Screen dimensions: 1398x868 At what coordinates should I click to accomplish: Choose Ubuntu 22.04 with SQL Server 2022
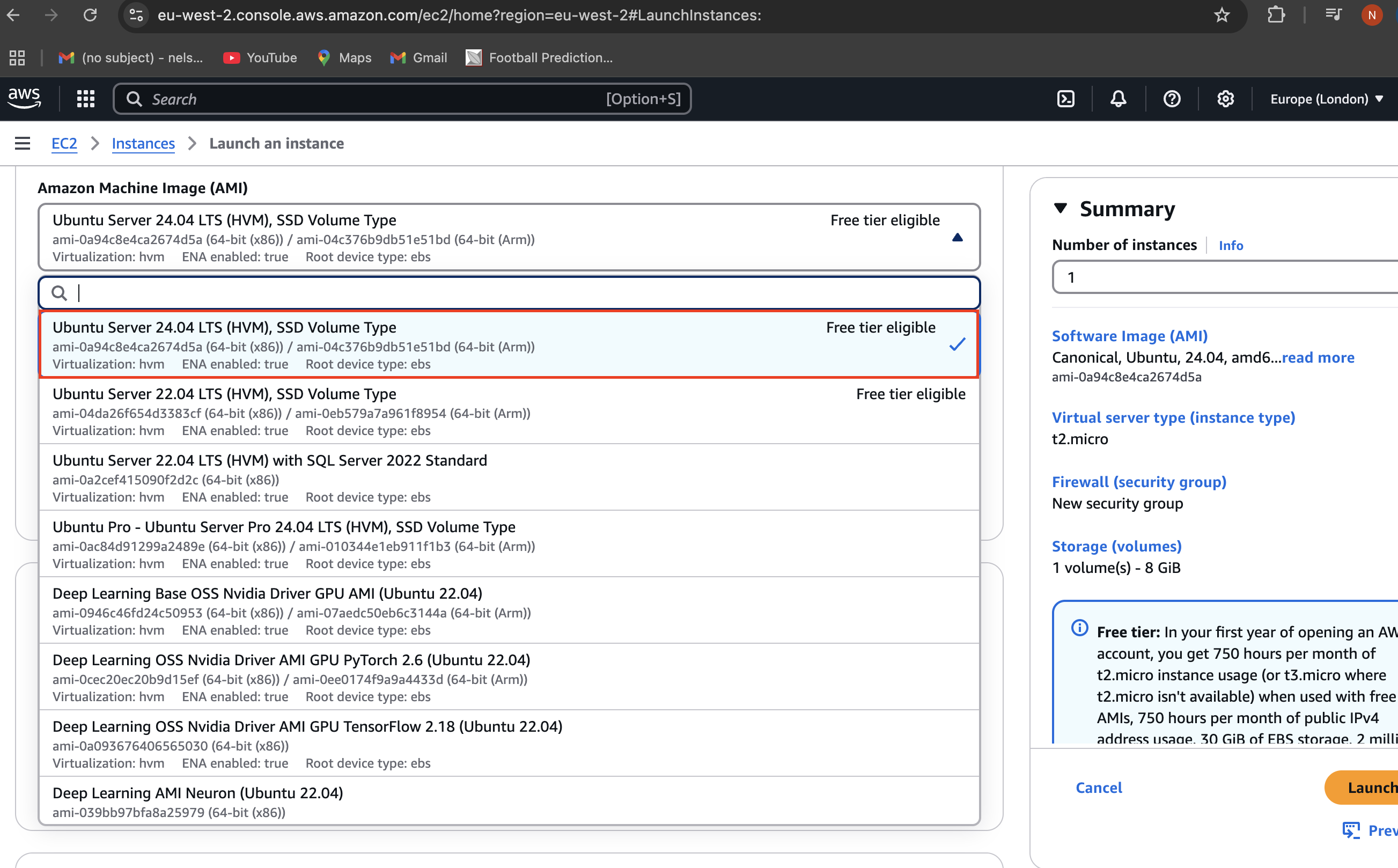[x=509, y=477]
